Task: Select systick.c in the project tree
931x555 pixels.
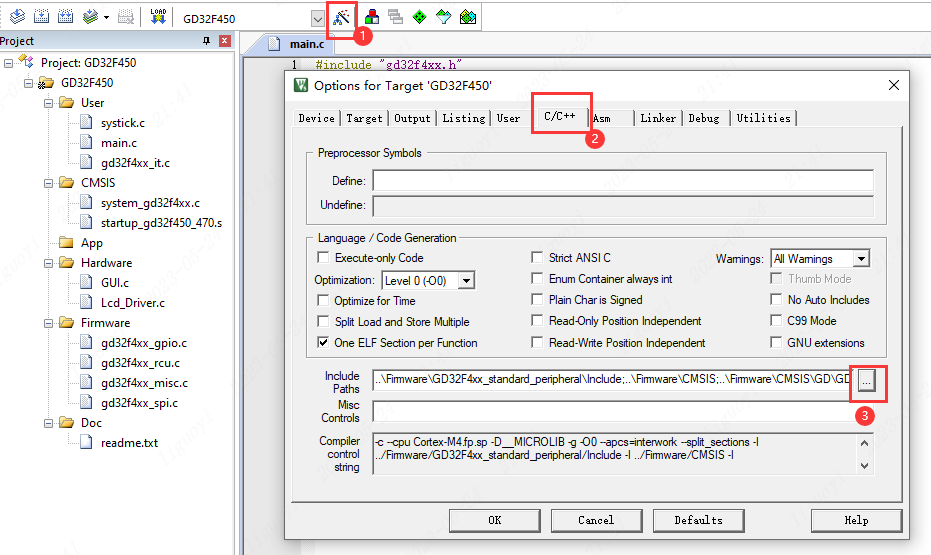Action: point(122,123)
